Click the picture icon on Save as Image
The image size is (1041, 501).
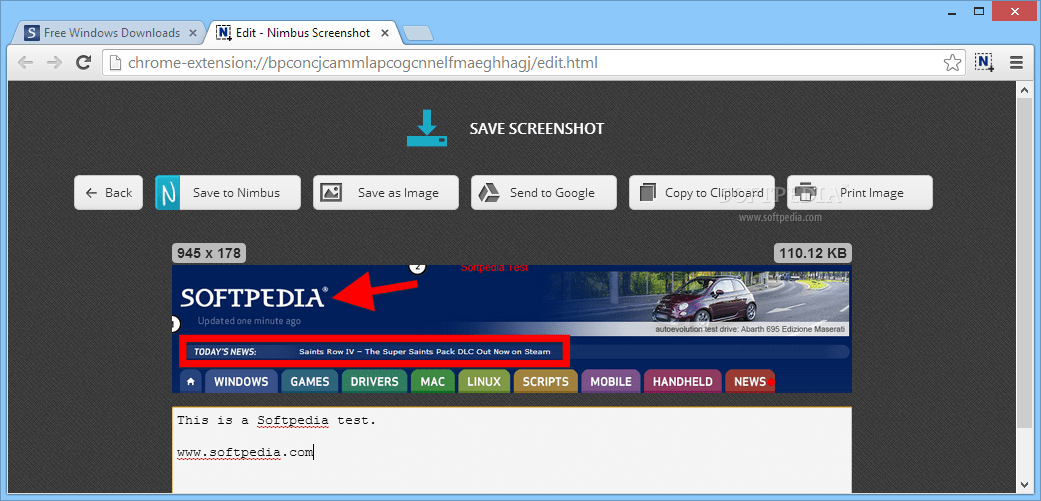[x=331, y=193]
